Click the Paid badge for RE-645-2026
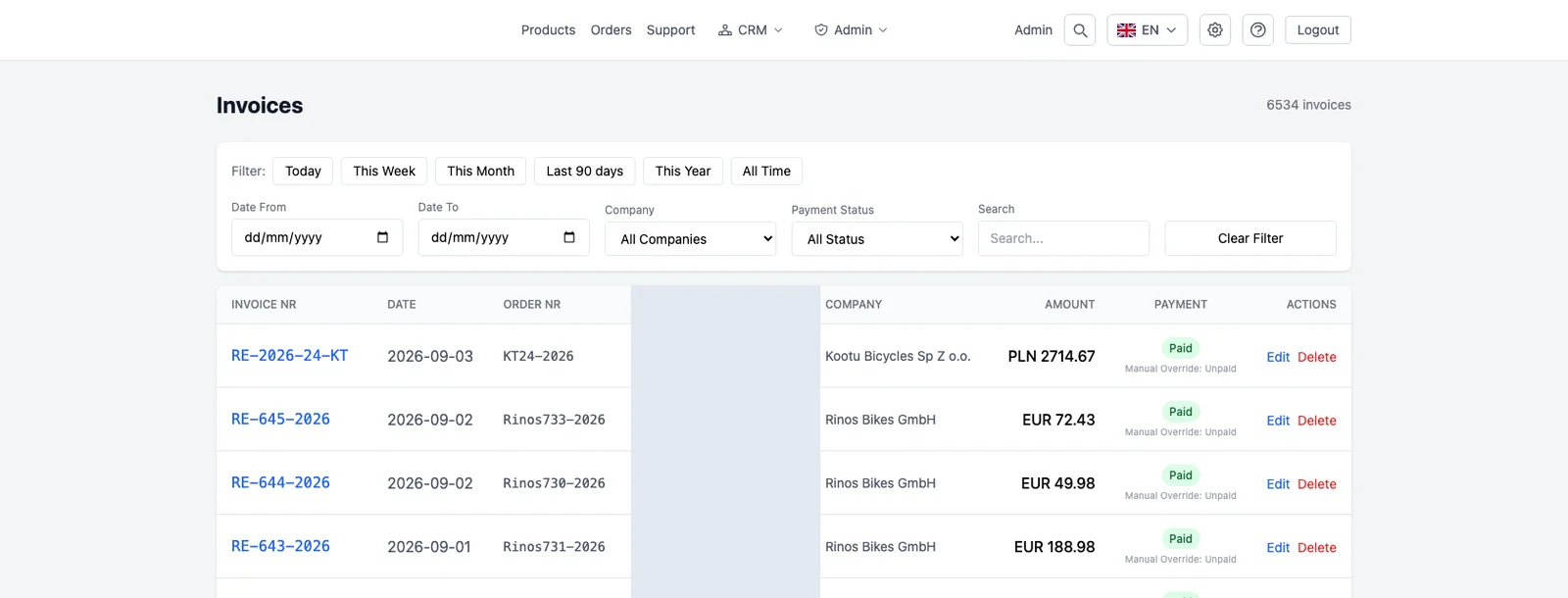Viewport: 1568px width, 598px height. click(x=1181, y=412)
